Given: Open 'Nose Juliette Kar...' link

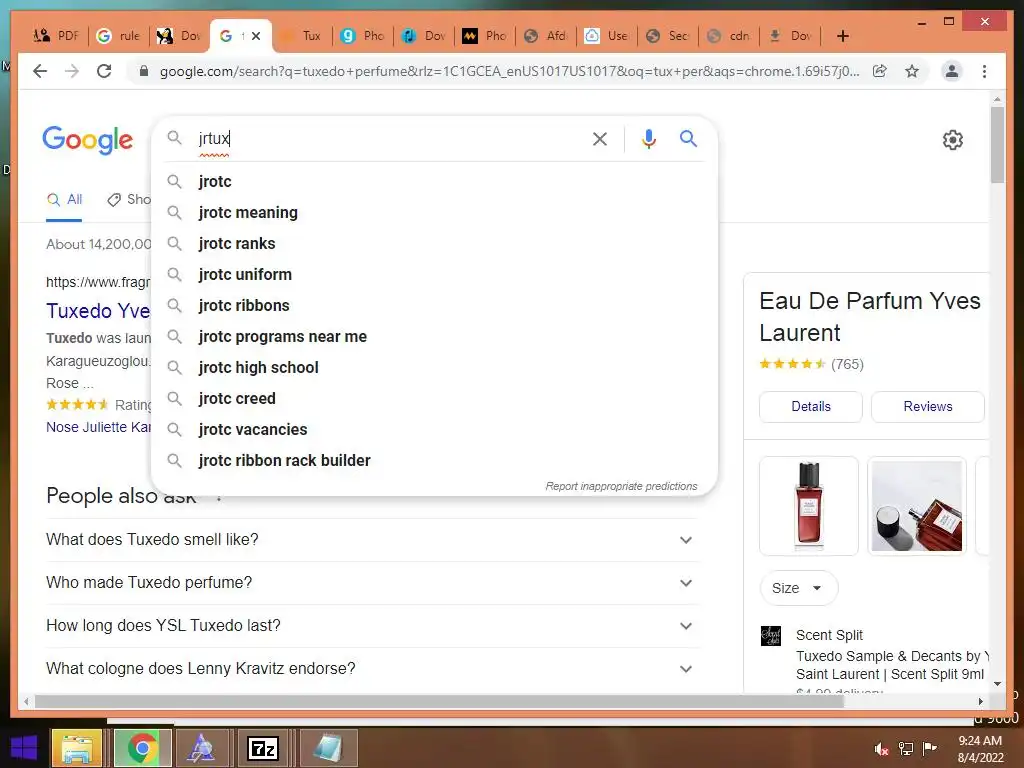Looking at the screenshot, I should point(98,427).
